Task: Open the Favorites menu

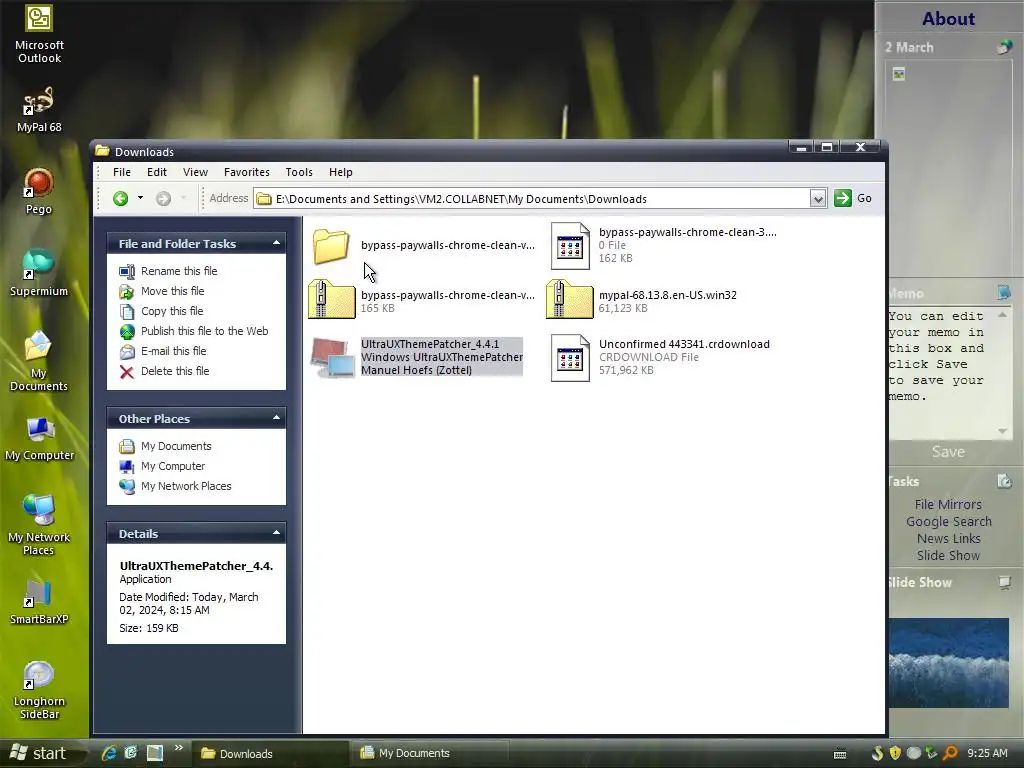Action: click(247, 172)
